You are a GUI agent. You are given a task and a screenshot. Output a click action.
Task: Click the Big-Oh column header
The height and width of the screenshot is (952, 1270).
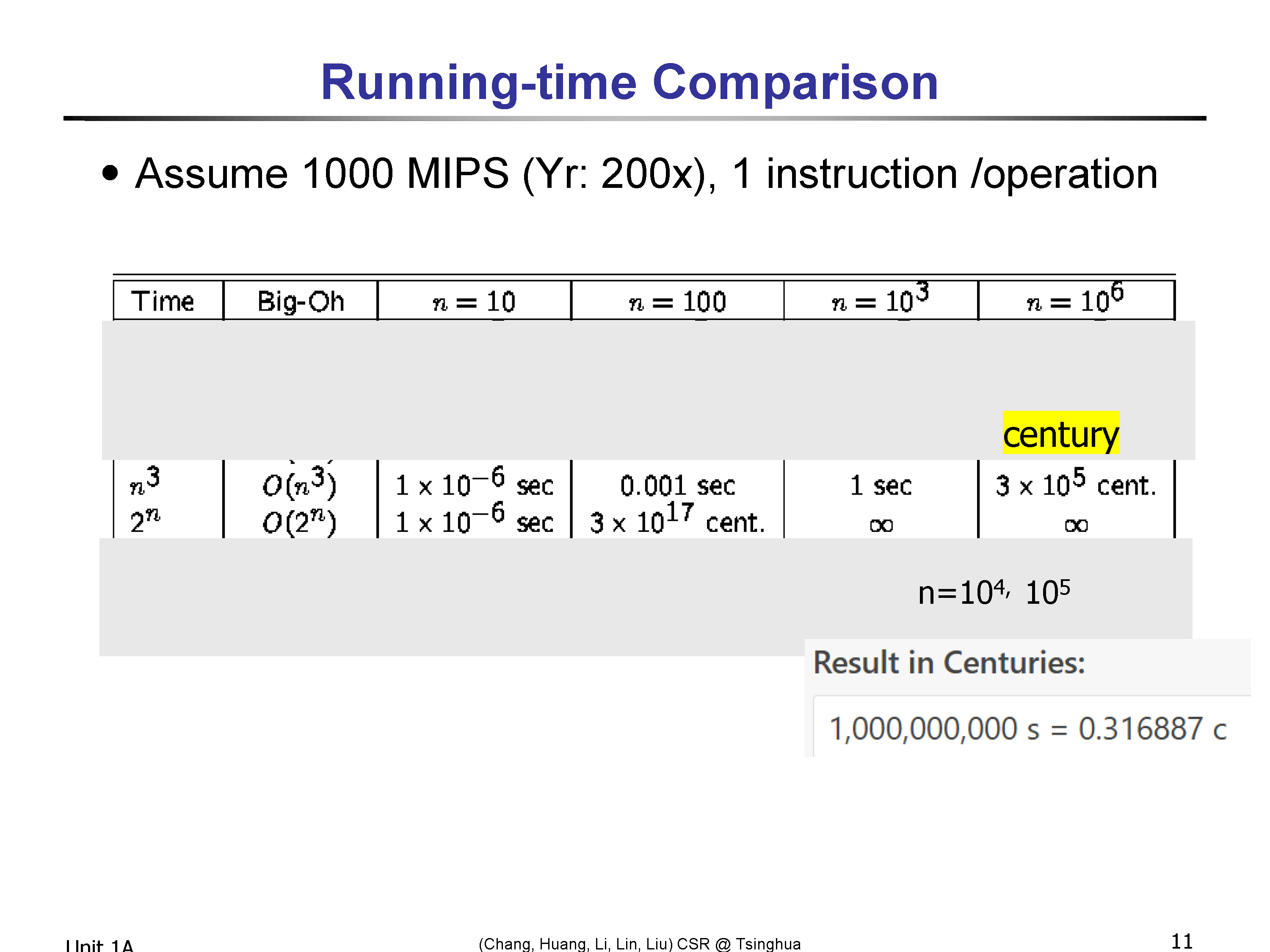[300, 301]
